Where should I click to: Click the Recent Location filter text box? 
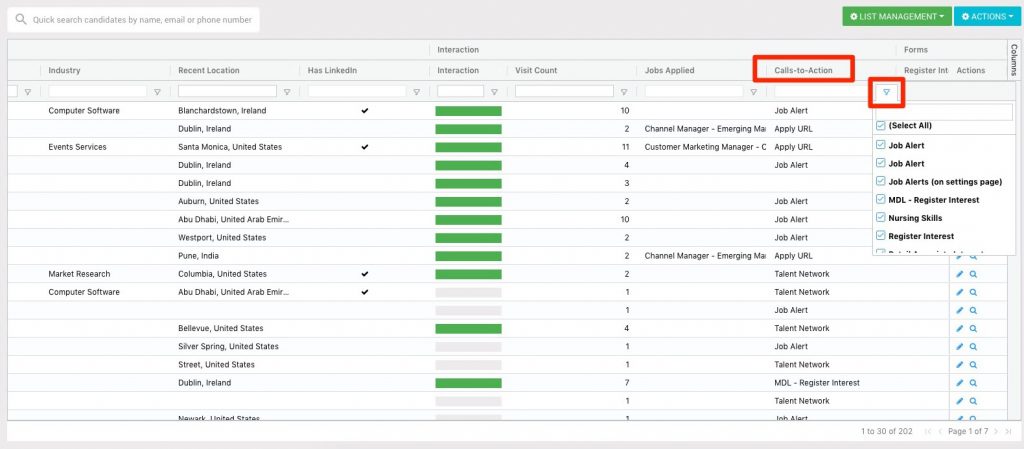click(x=227, y=92)
